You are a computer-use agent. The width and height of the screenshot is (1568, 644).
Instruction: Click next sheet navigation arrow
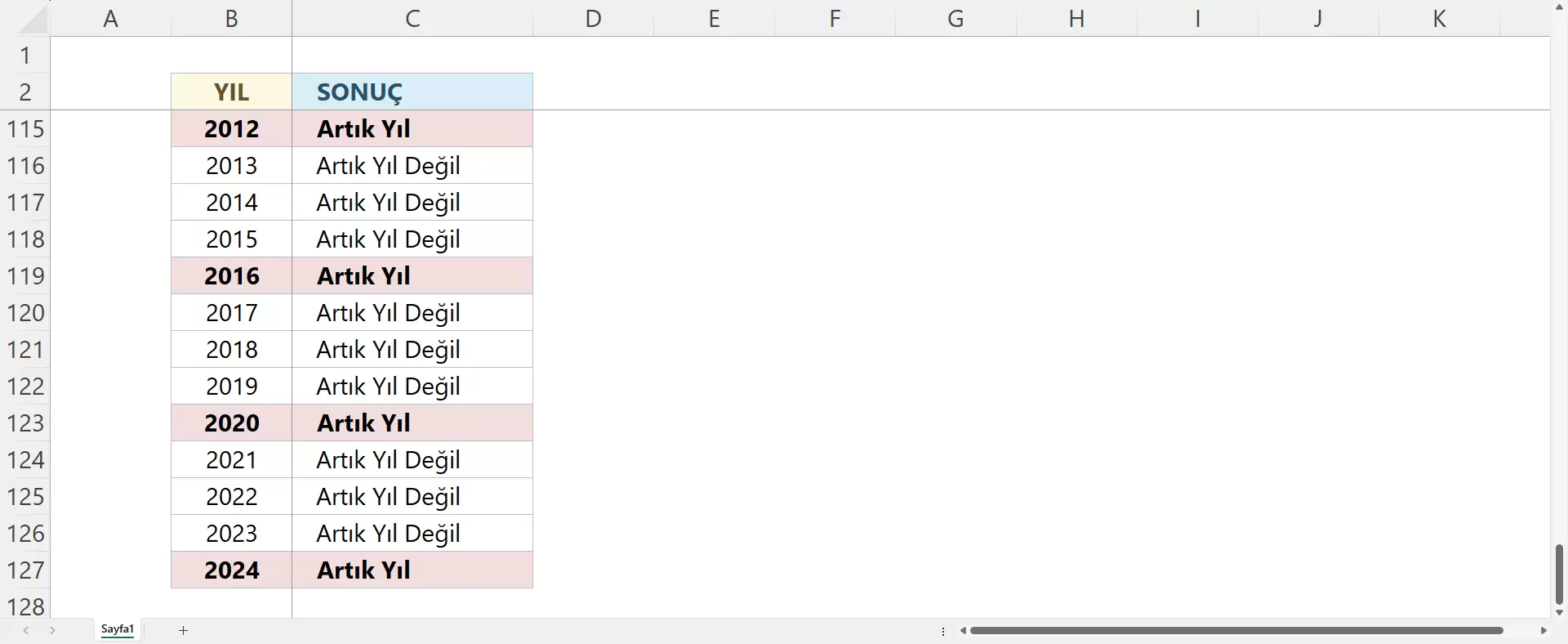pyautogui.click(x=53, y=630)
